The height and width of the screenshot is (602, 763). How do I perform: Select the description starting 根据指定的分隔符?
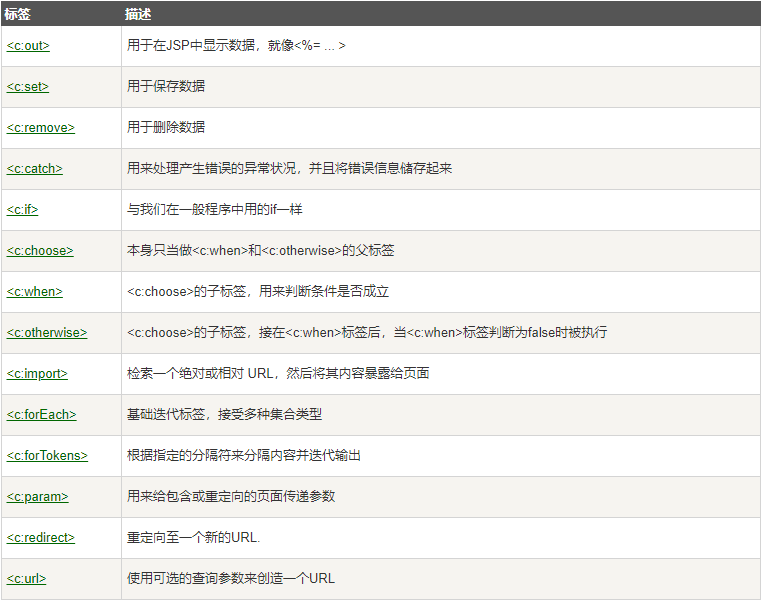coord(244,455)
